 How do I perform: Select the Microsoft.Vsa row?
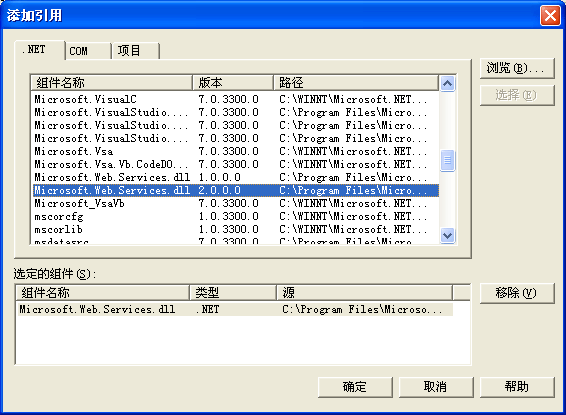pyautogui.click(x=236, y=151)
